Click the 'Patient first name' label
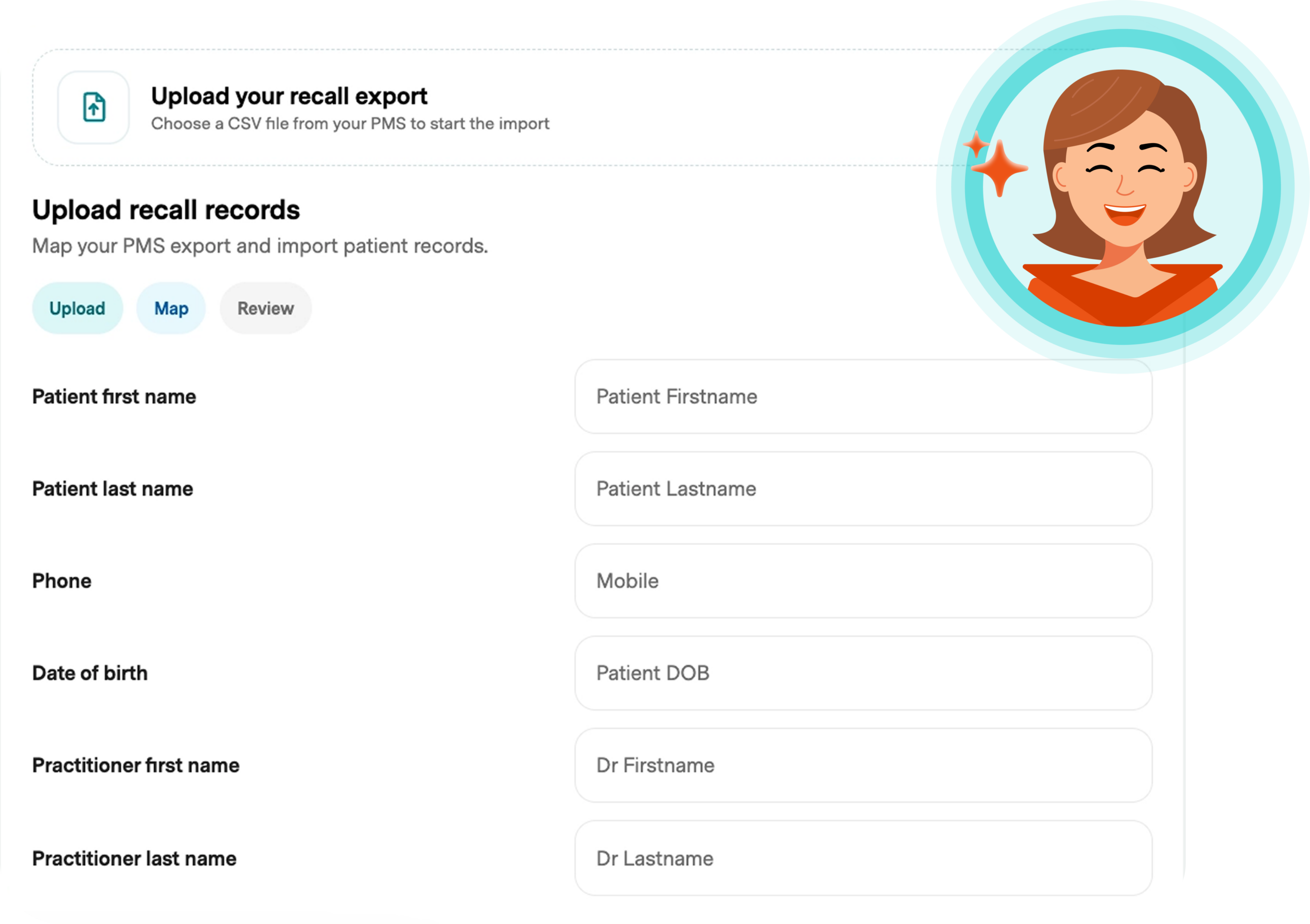Viewport: 1310px width, 924px height. pyautogui.click(x=114, y=397)
